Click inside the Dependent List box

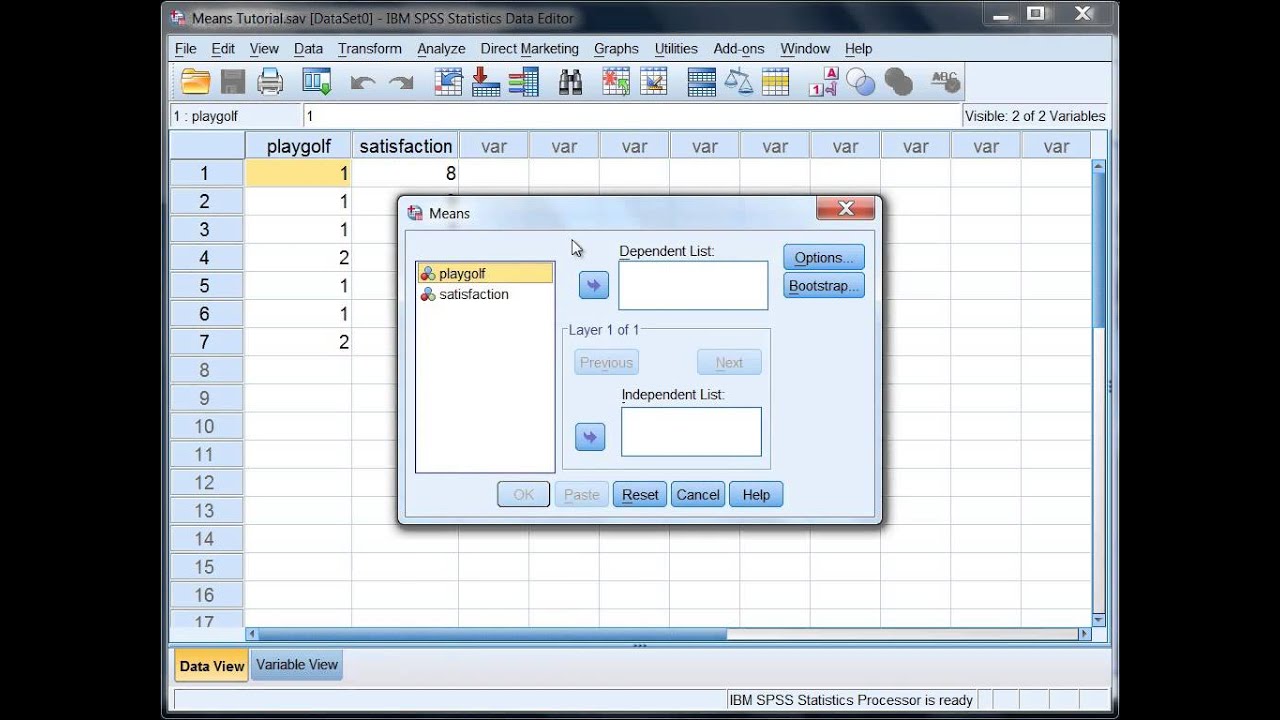click(x=693, y=286)
